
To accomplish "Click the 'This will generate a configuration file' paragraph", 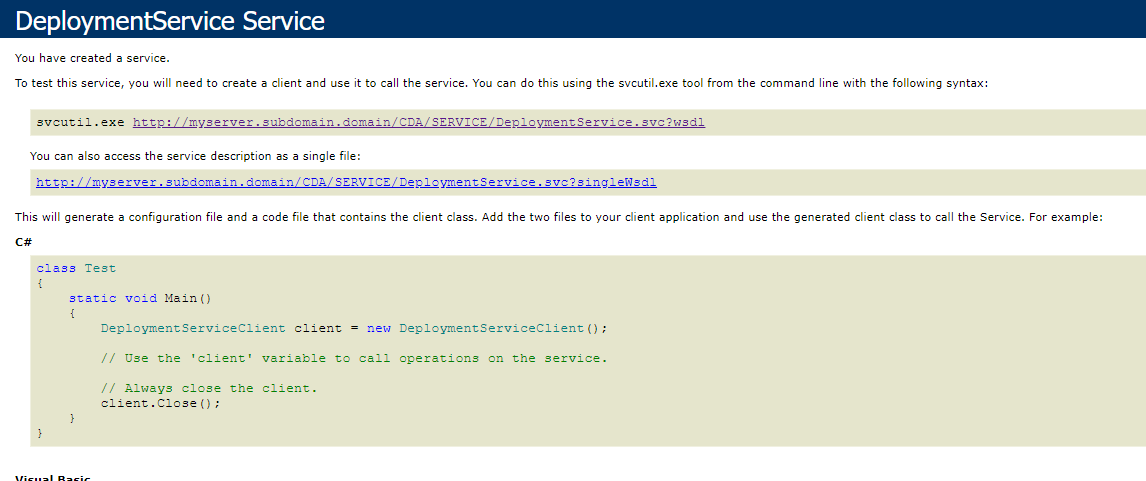I will 558,217.
